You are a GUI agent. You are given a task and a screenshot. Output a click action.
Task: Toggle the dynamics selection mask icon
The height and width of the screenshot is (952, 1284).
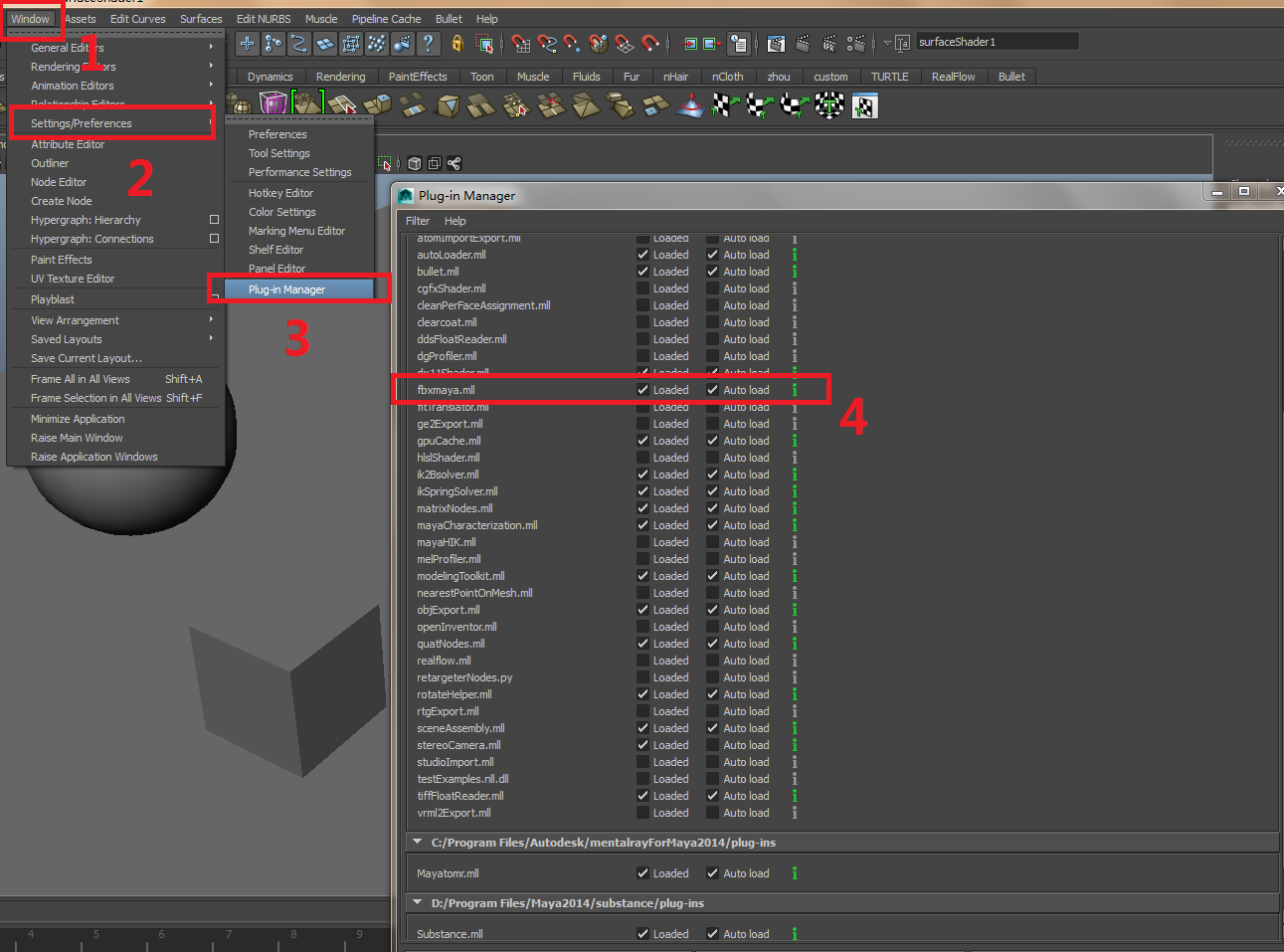pyautogui.click(x=377, y=43)
